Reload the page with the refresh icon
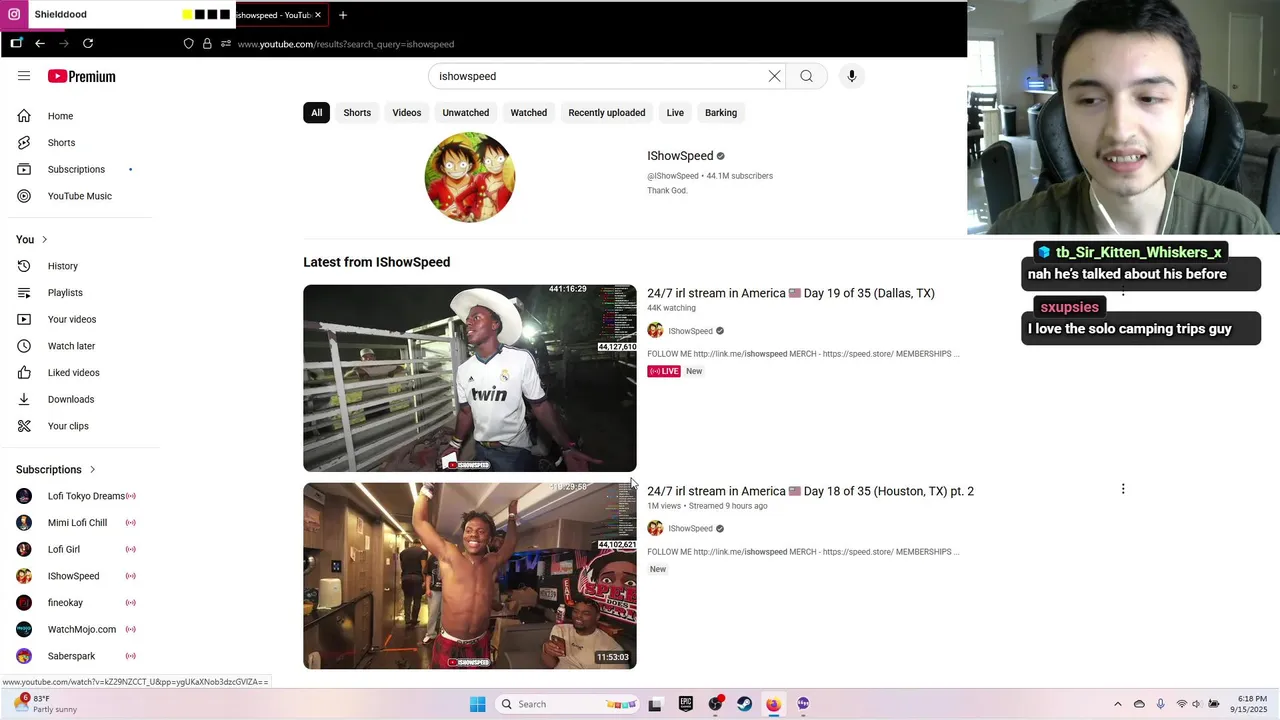Screen dimensions: 1280x720 pos(88,43)
